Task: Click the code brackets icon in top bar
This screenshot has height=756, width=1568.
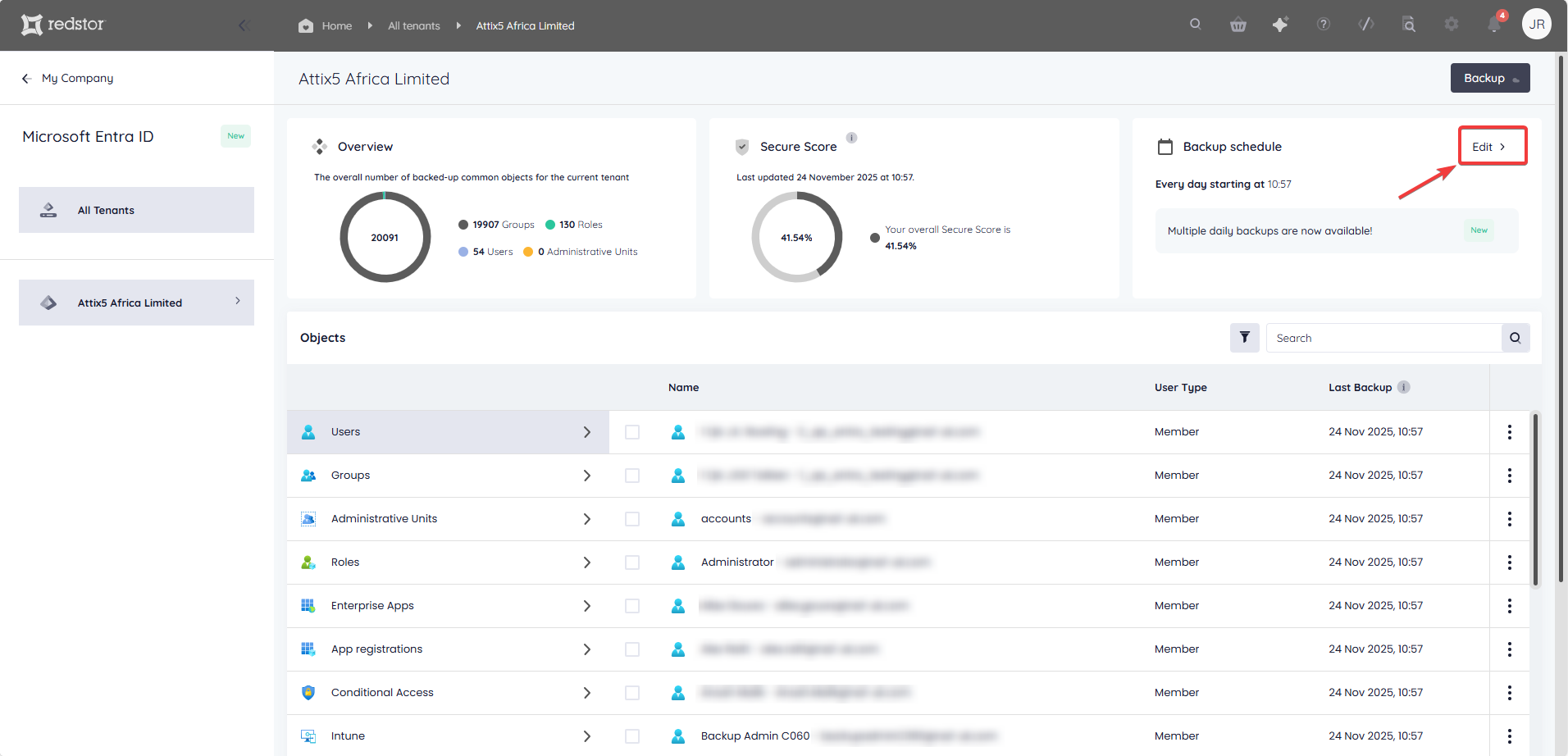Action: tap(1366, 25)
